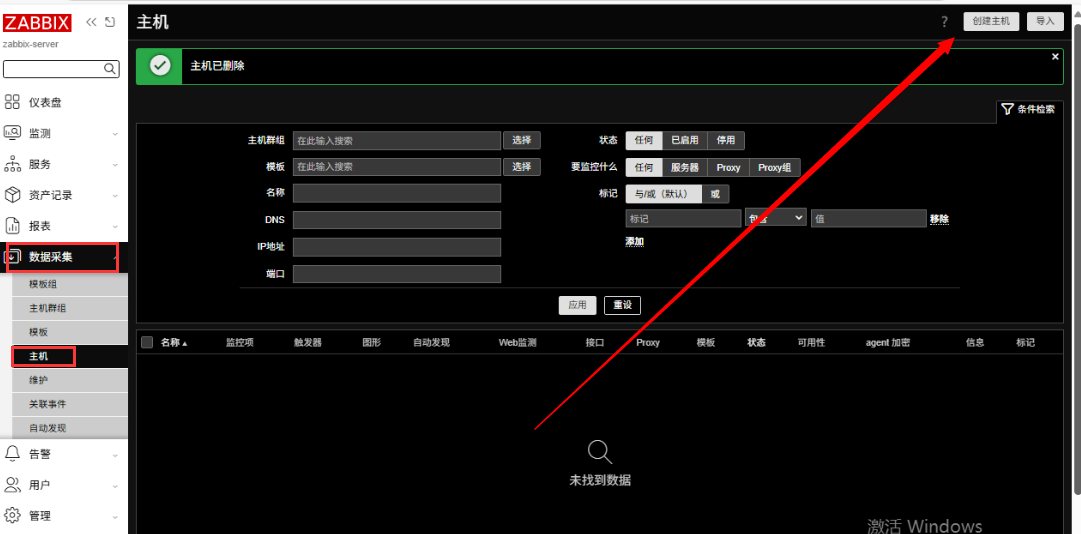Toggle the 条件检索 filter tab

coord(1028,109)
